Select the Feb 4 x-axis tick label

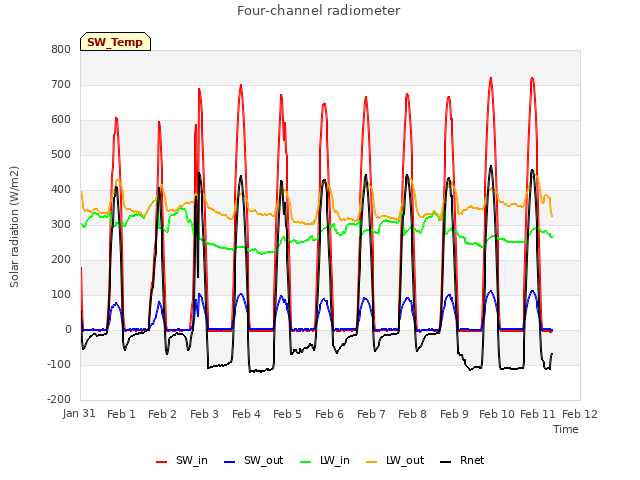[x=246, y=414]
